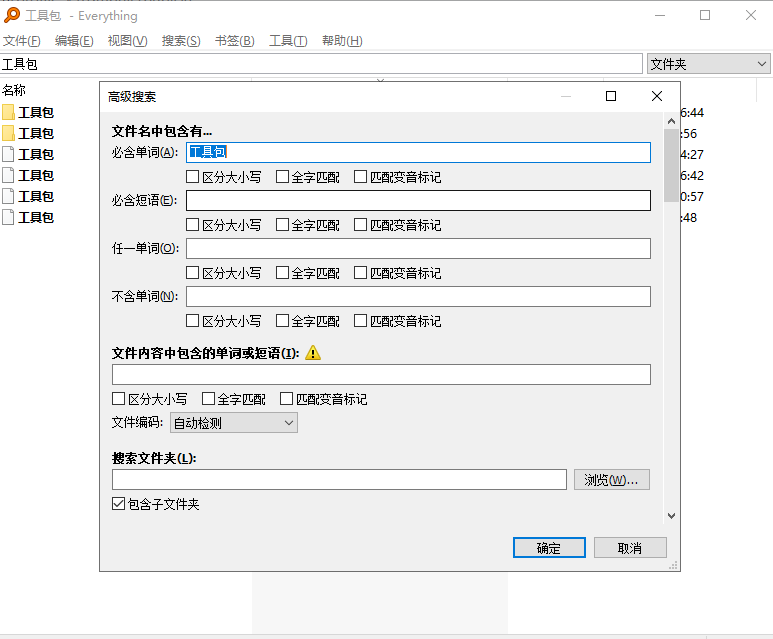Click the advanced search dialog scrollbar thumb
Viewport: 773px width, 639px height.
point(671,166)
